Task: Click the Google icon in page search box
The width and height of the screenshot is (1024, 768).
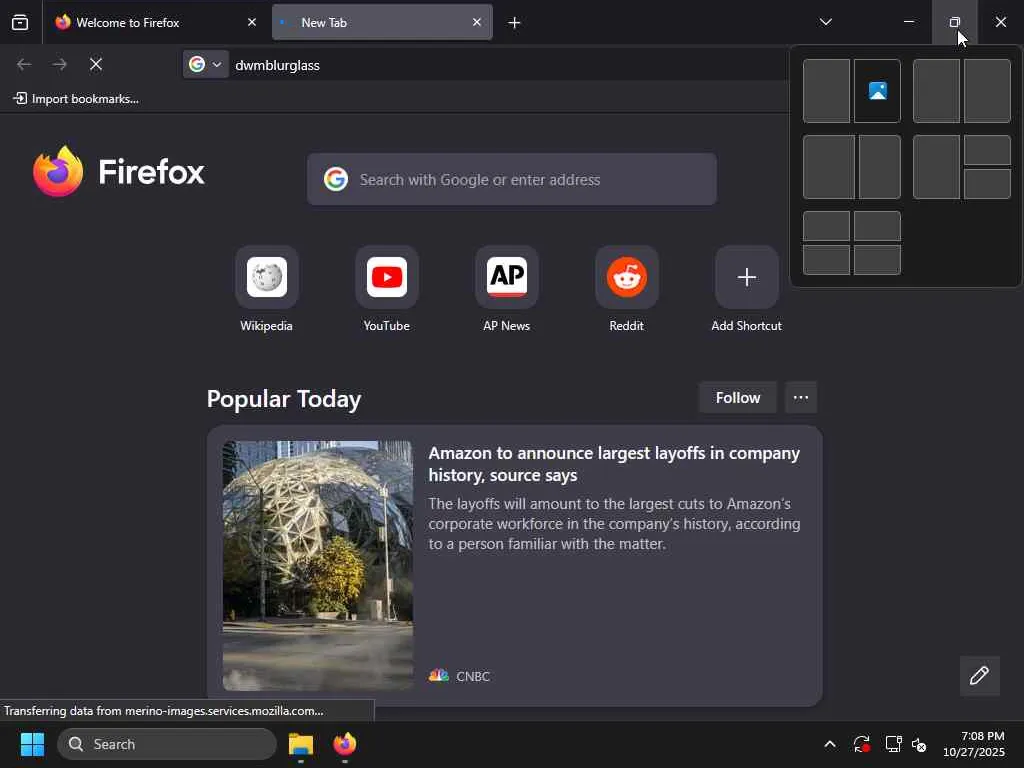Action: point(336,179)
